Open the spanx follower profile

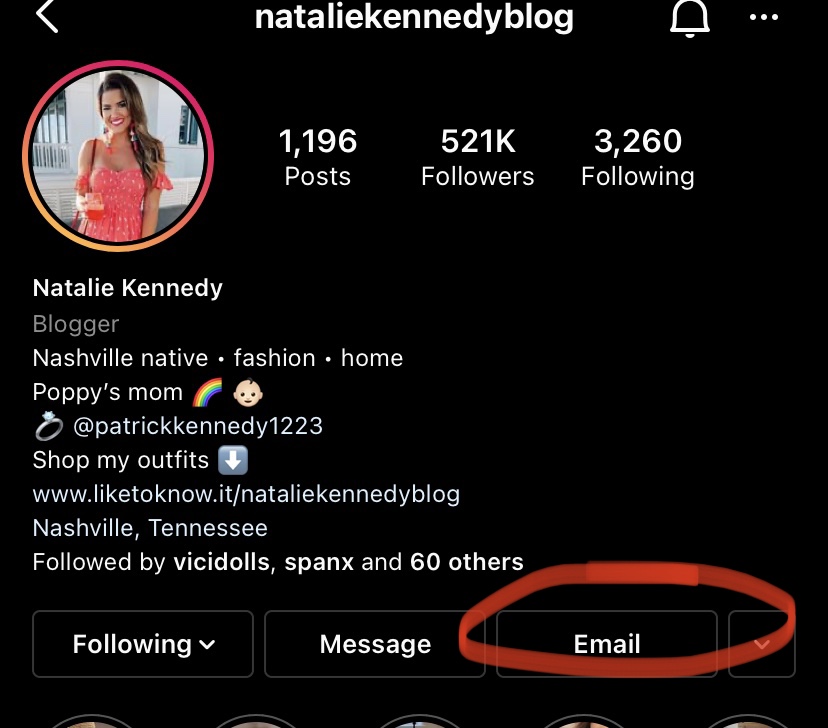(x=319, y=562)
